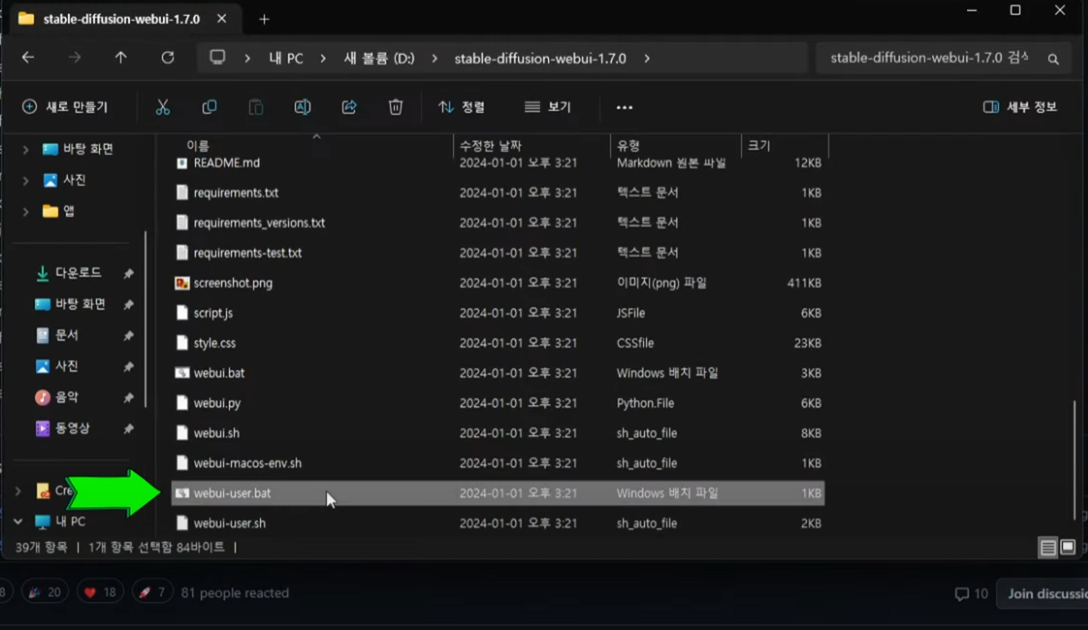
Task: Close the stable-diffusion-webui-1.7.0 tab
Action: pyautogui.click(x=221, y=19)
